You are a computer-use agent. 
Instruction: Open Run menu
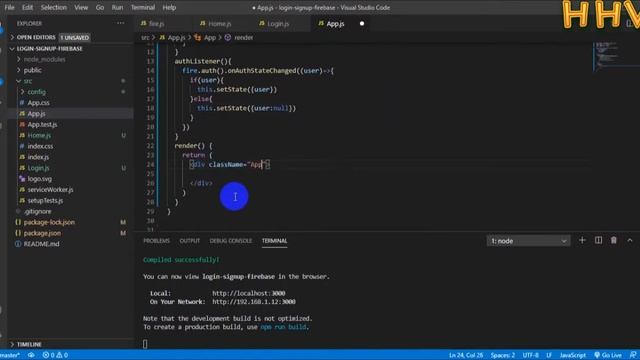point(117,7)
